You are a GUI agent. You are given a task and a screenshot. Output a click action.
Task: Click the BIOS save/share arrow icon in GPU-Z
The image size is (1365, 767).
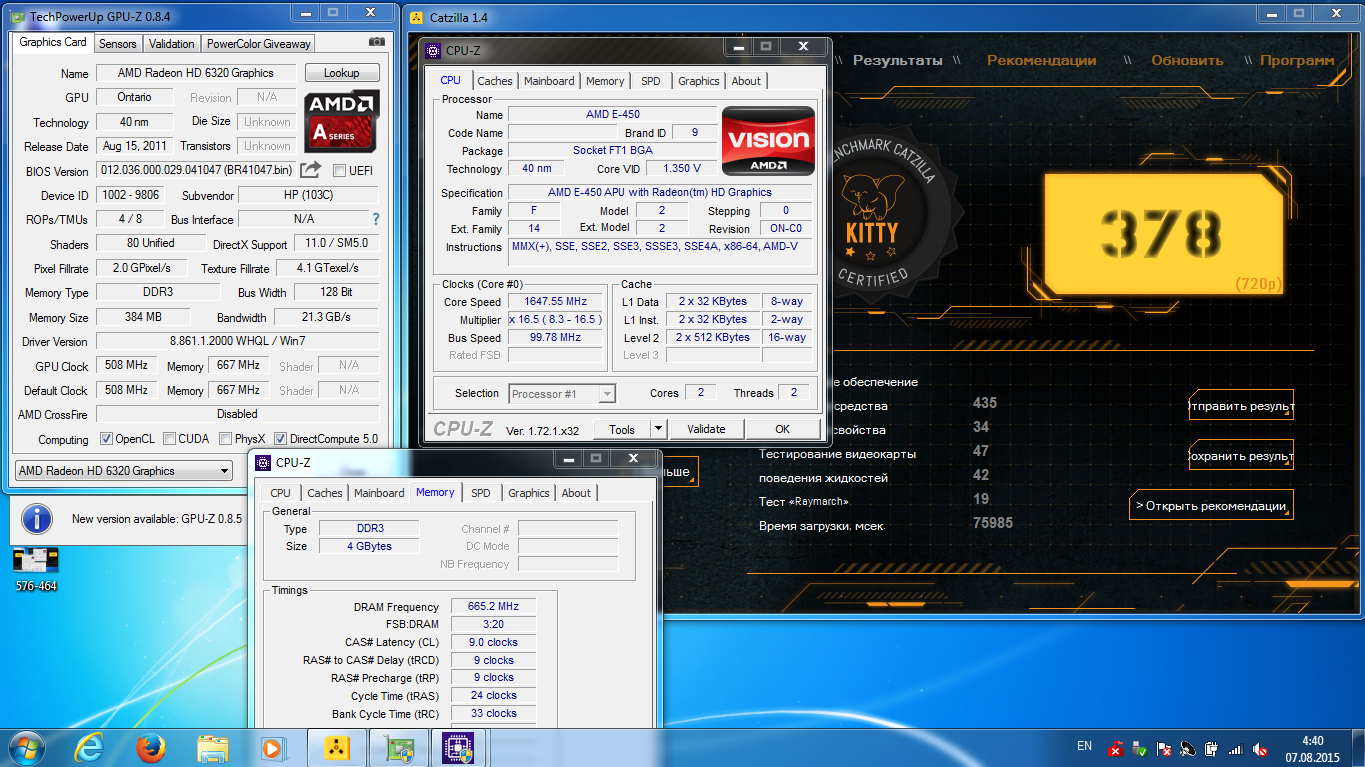[x=311, y=170]
